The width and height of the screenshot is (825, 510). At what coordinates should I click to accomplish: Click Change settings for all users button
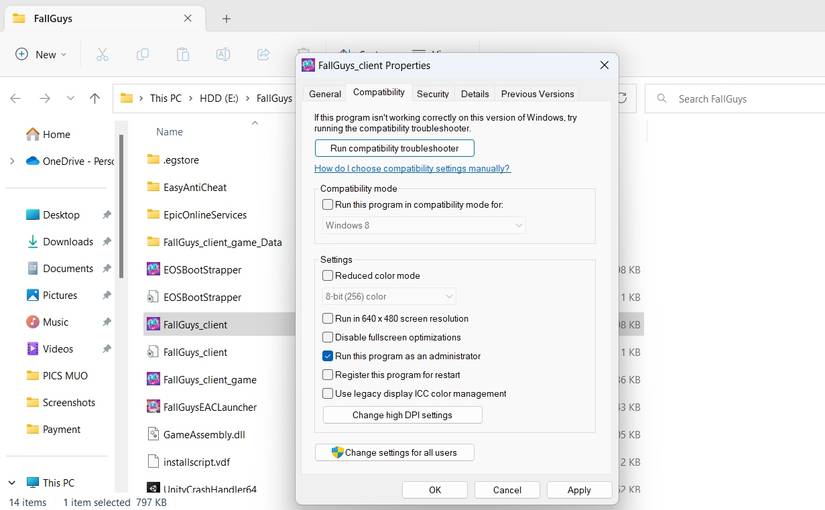coord(395,453)
